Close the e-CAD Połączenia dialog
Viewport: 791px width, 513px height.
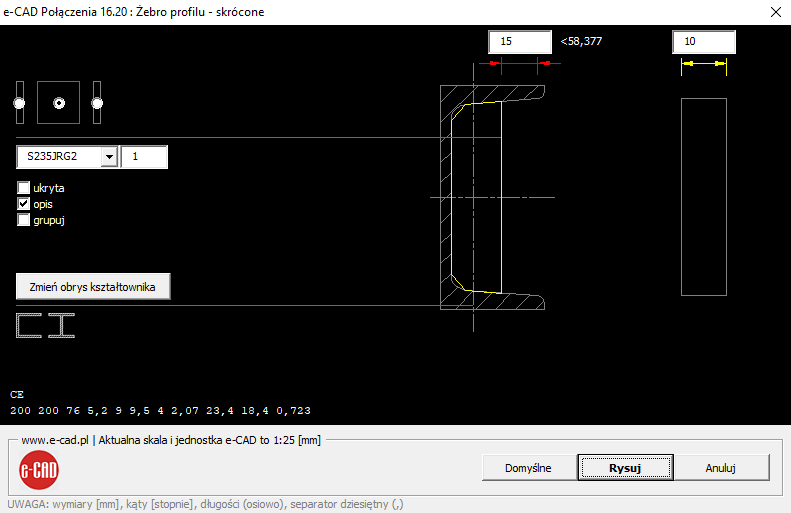point(776,12)
